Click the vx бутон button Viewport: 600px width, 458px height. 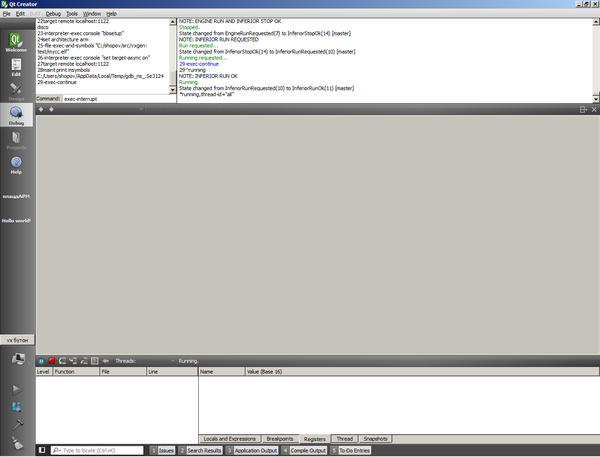[x=17, y=340]
